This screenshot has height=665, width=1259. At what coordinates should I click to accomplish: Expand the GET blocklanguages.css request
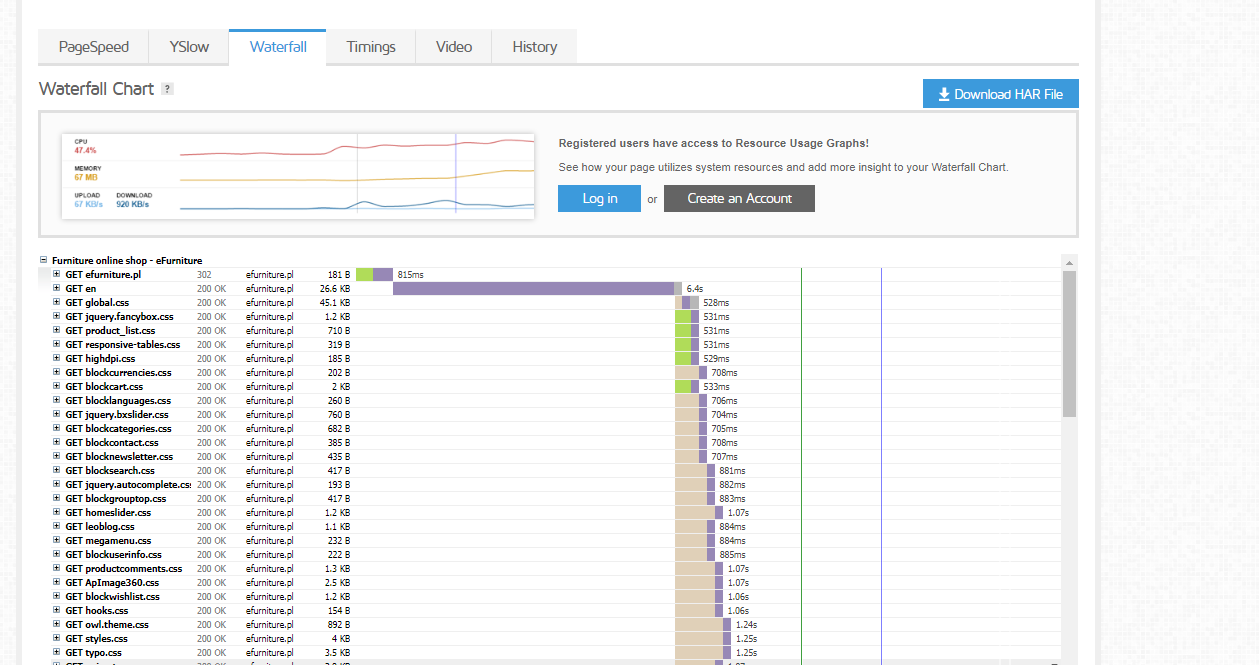tap(57, 400)
